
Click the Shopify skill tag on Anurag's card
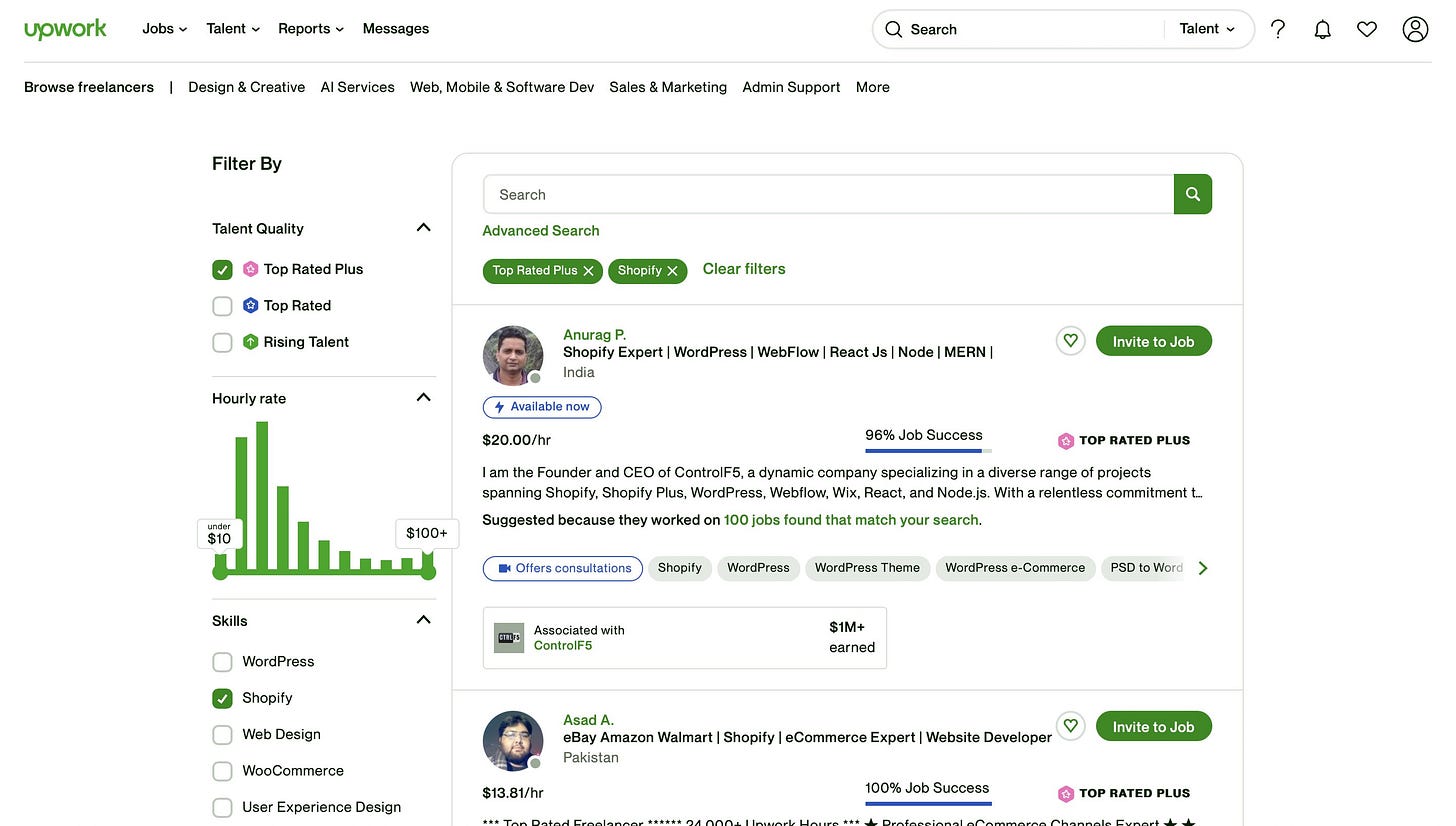[x=680, y=568]
